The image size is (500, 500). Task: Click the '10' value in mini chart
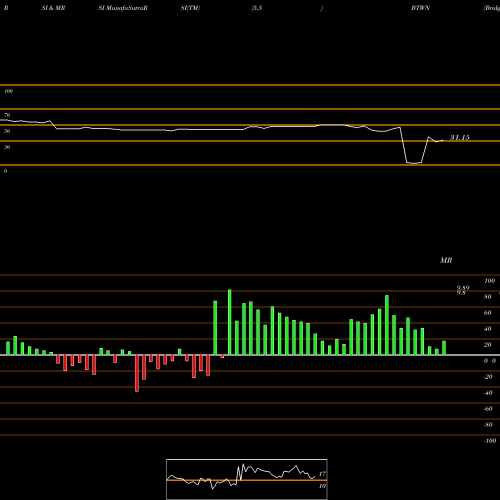point(322,486)
